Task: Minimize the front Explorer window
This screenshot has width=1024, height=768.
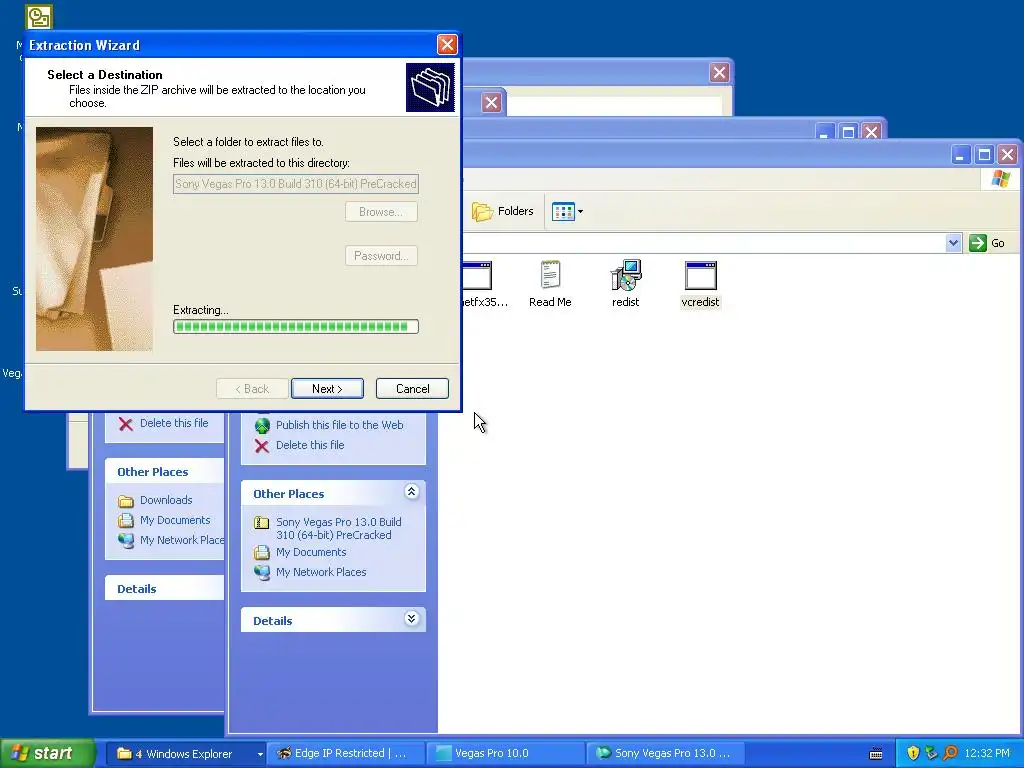Action: 960,155
